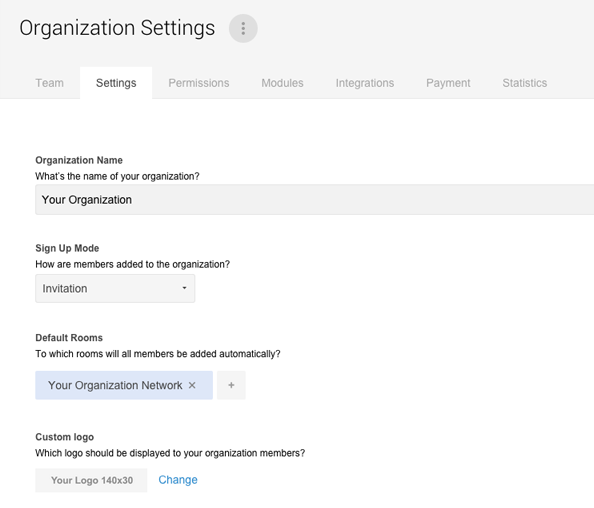Show the Statistics tab

coord(525,83)
